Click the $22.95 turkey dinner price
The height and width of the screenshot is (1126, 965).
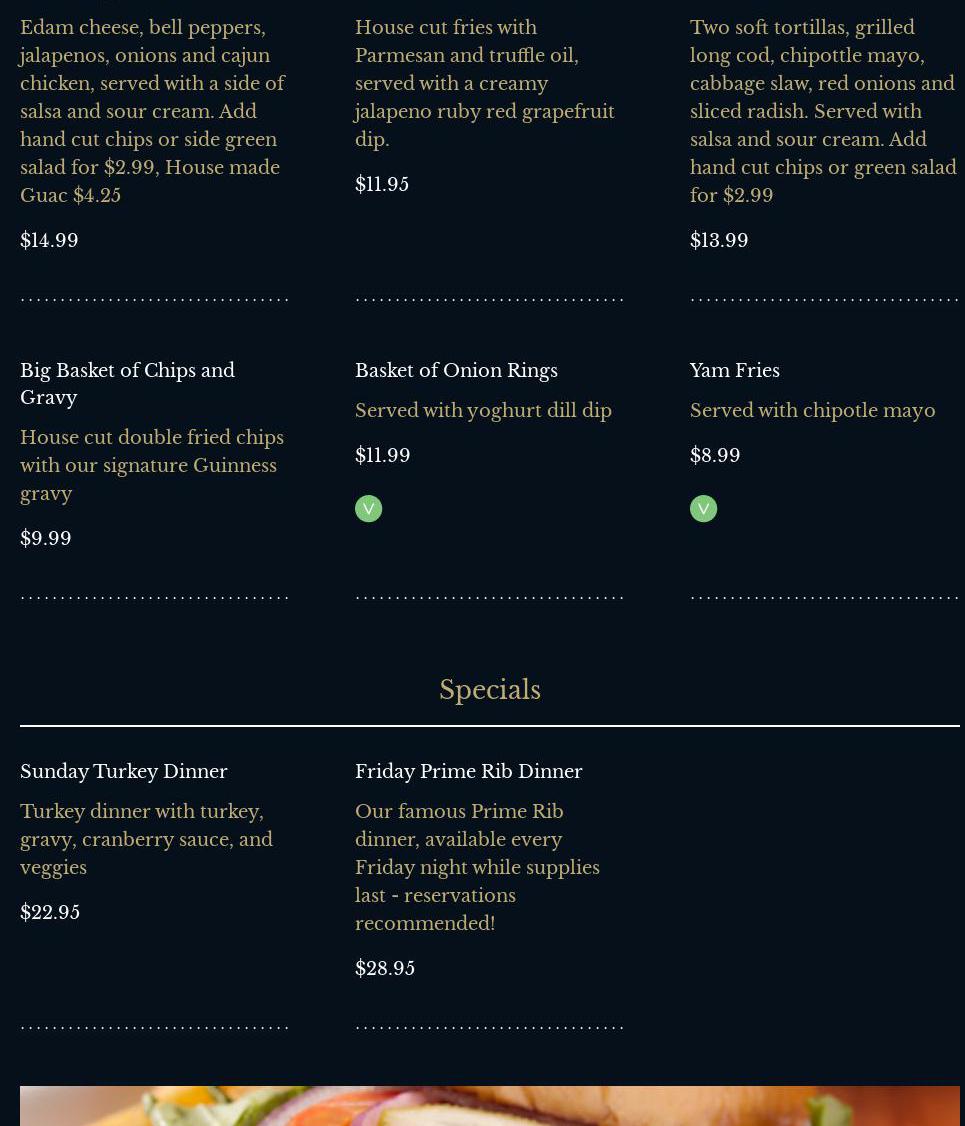(x=50, y=912)
